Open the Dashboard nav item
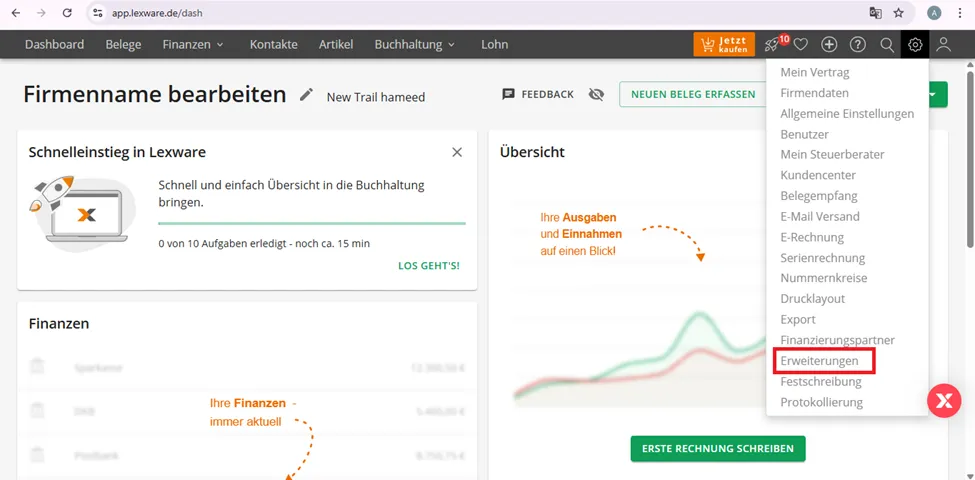The image size is (975, 480). pyautogui.click(x=55, y=45)
